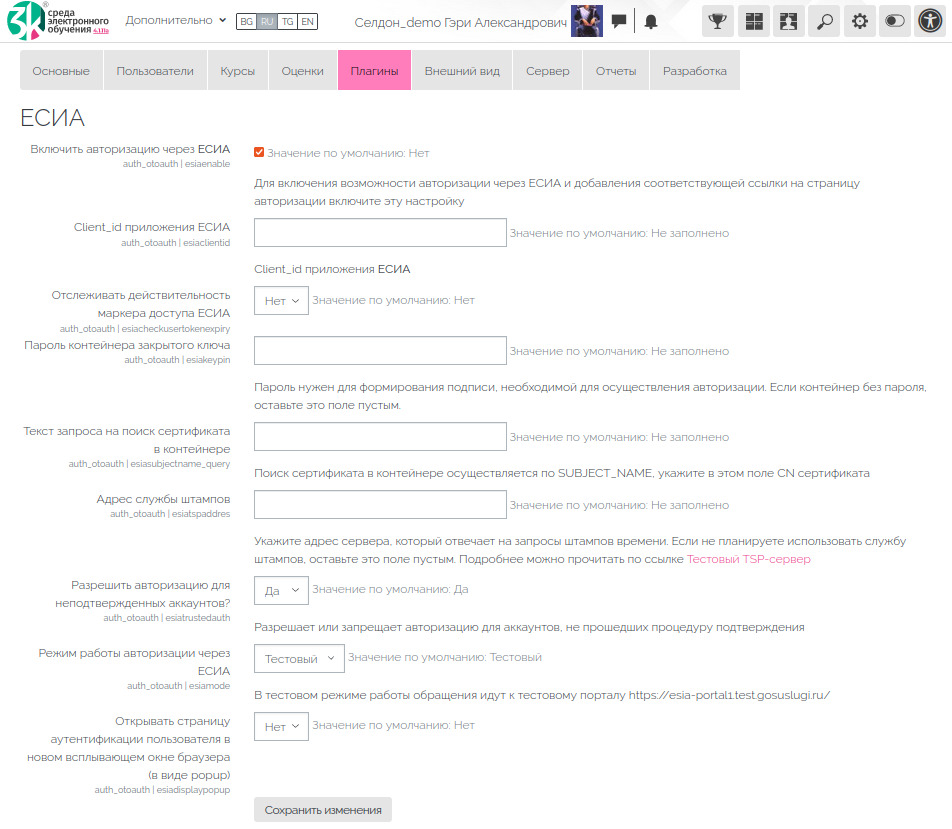The height and width of the screenshot is (829, 952).
Task: Click the dashboard grid icon
Action: coord(753,21)
